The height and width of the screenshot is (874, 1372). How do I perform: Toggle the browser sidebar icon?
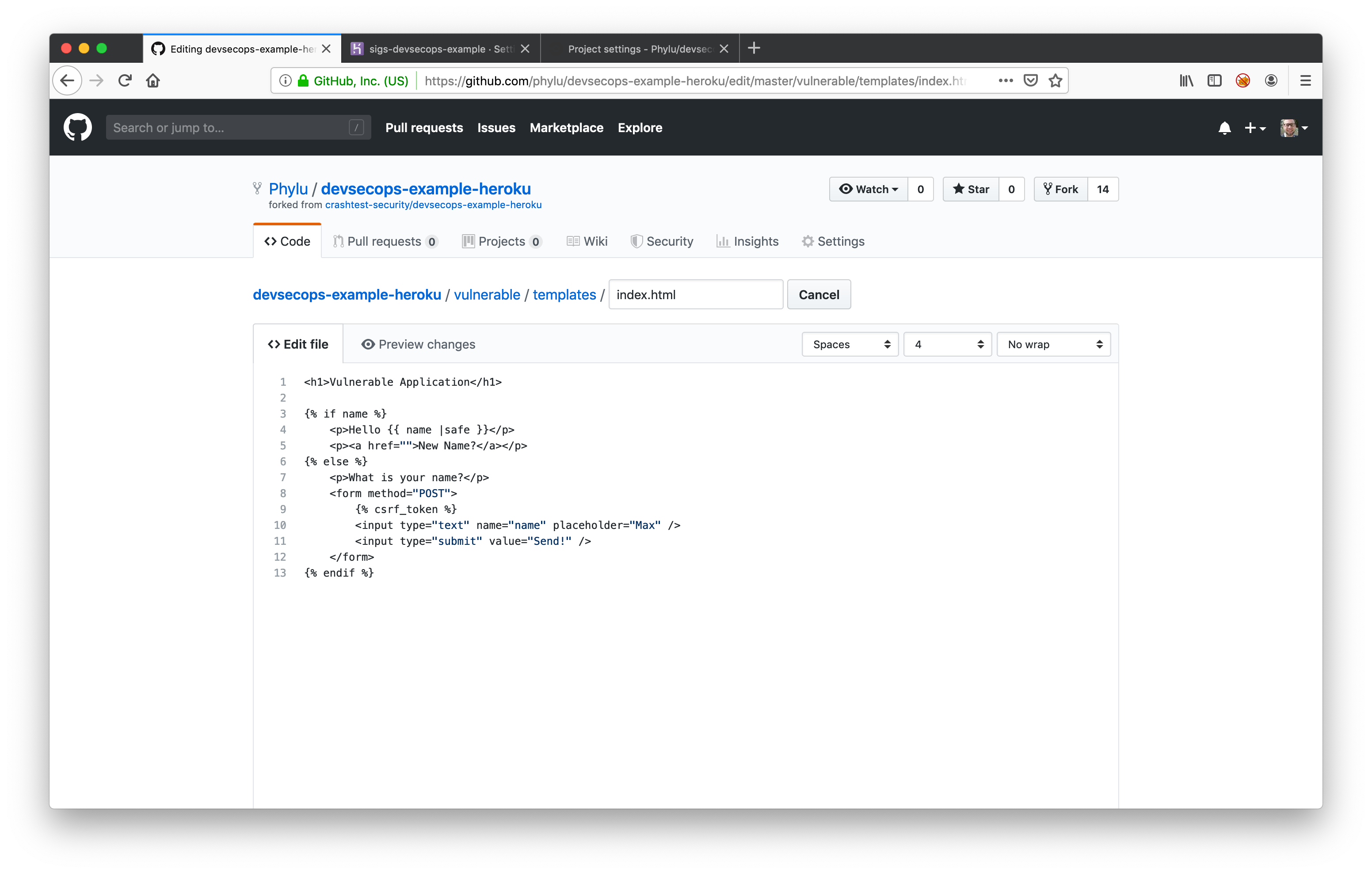tap(1214, 80)
